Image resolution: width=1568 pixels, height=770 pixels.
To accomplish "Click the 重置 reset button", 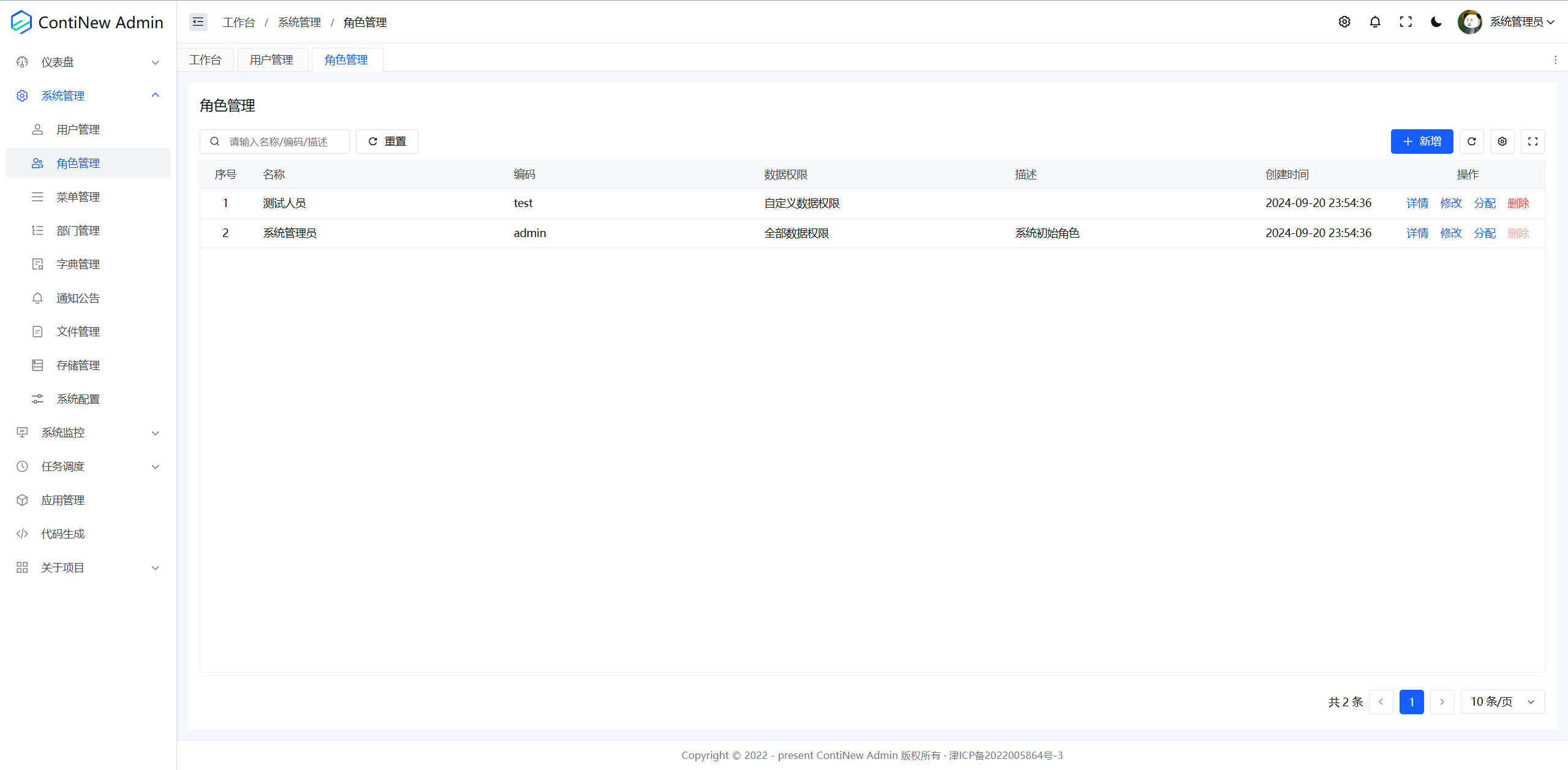I will 387,142.
